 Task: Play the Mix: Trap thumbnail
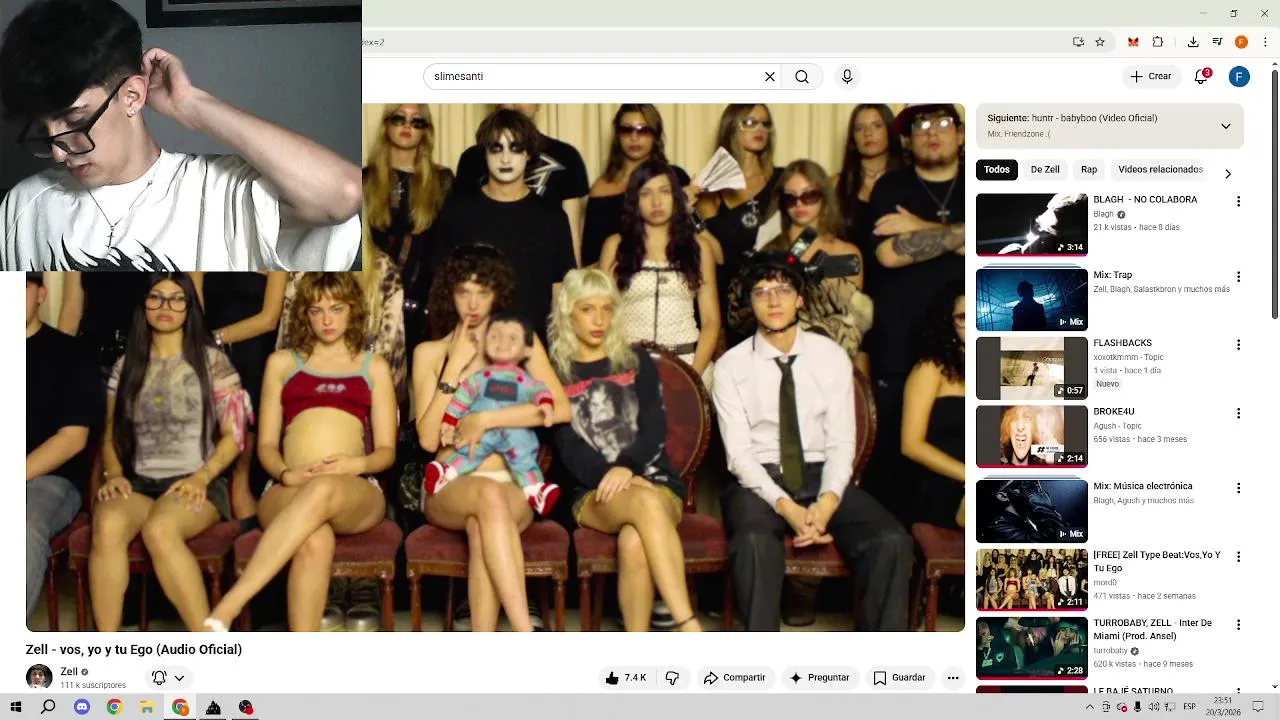tap(1031, 299)
